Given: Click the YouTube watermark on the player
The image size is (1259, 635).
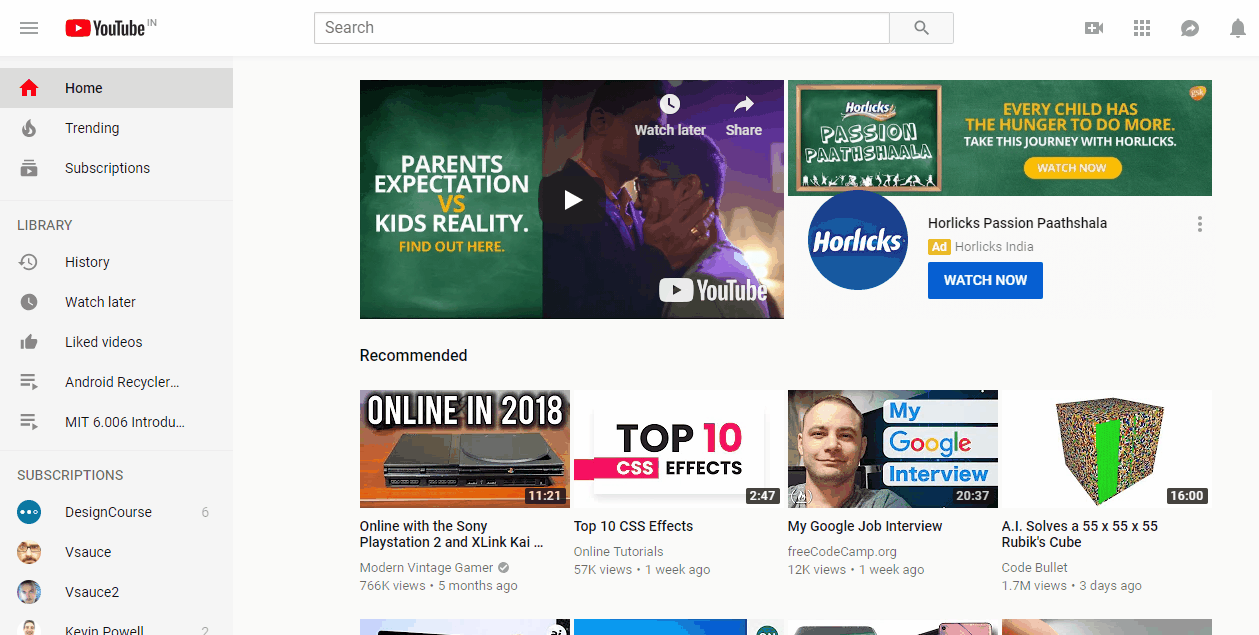Looking at the screenshot, I should [x=713, y=291].
